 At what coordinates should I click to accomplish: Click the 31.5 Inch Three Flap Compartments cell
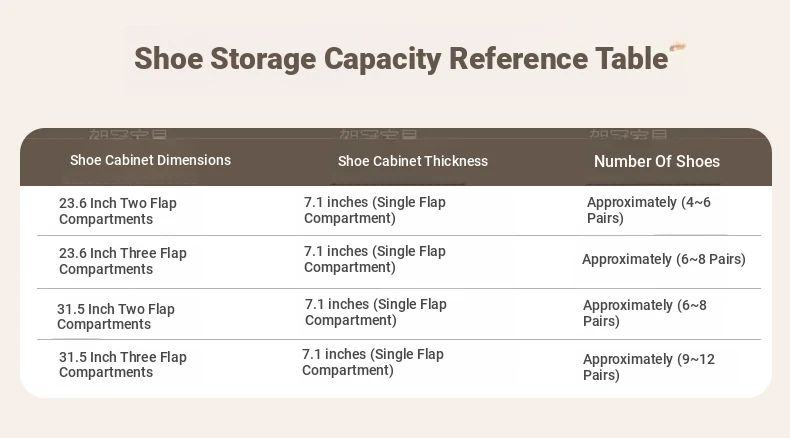[x=122, y=364]
